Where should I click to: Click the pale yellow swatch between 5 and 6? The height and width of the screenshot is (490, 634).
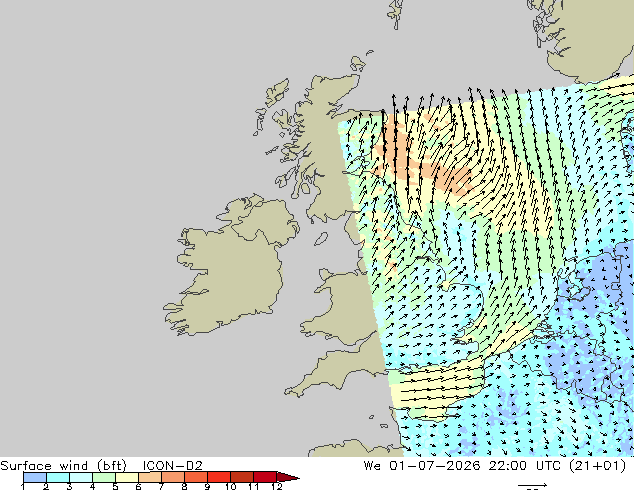coord(127,477)
